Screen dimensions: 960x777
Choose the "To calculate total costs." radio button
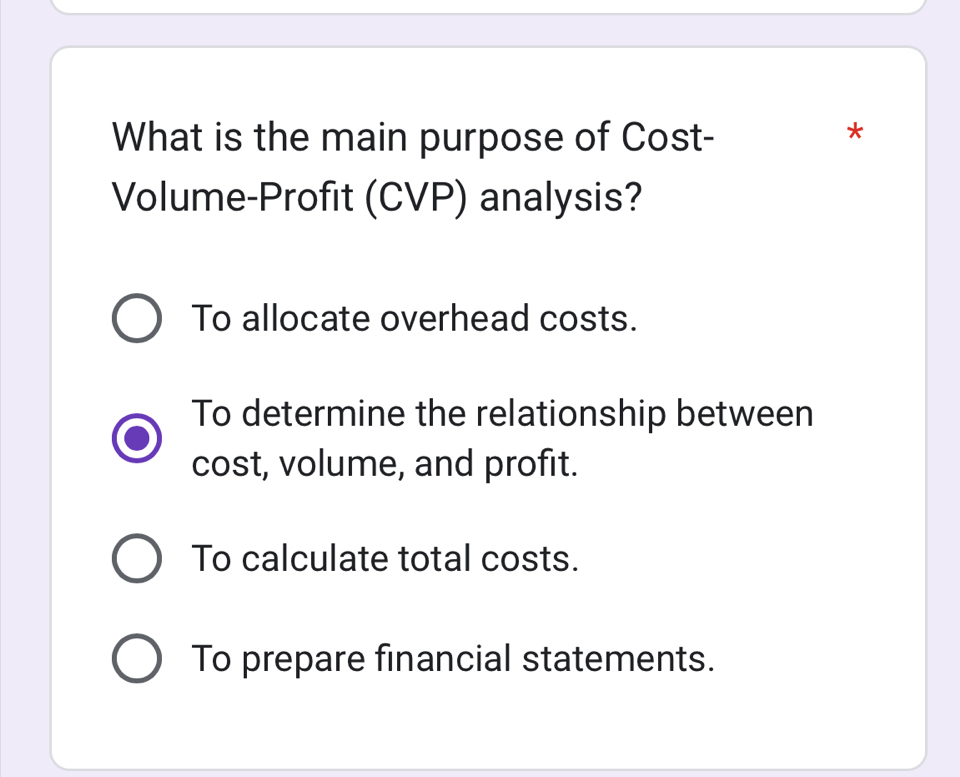135,558
